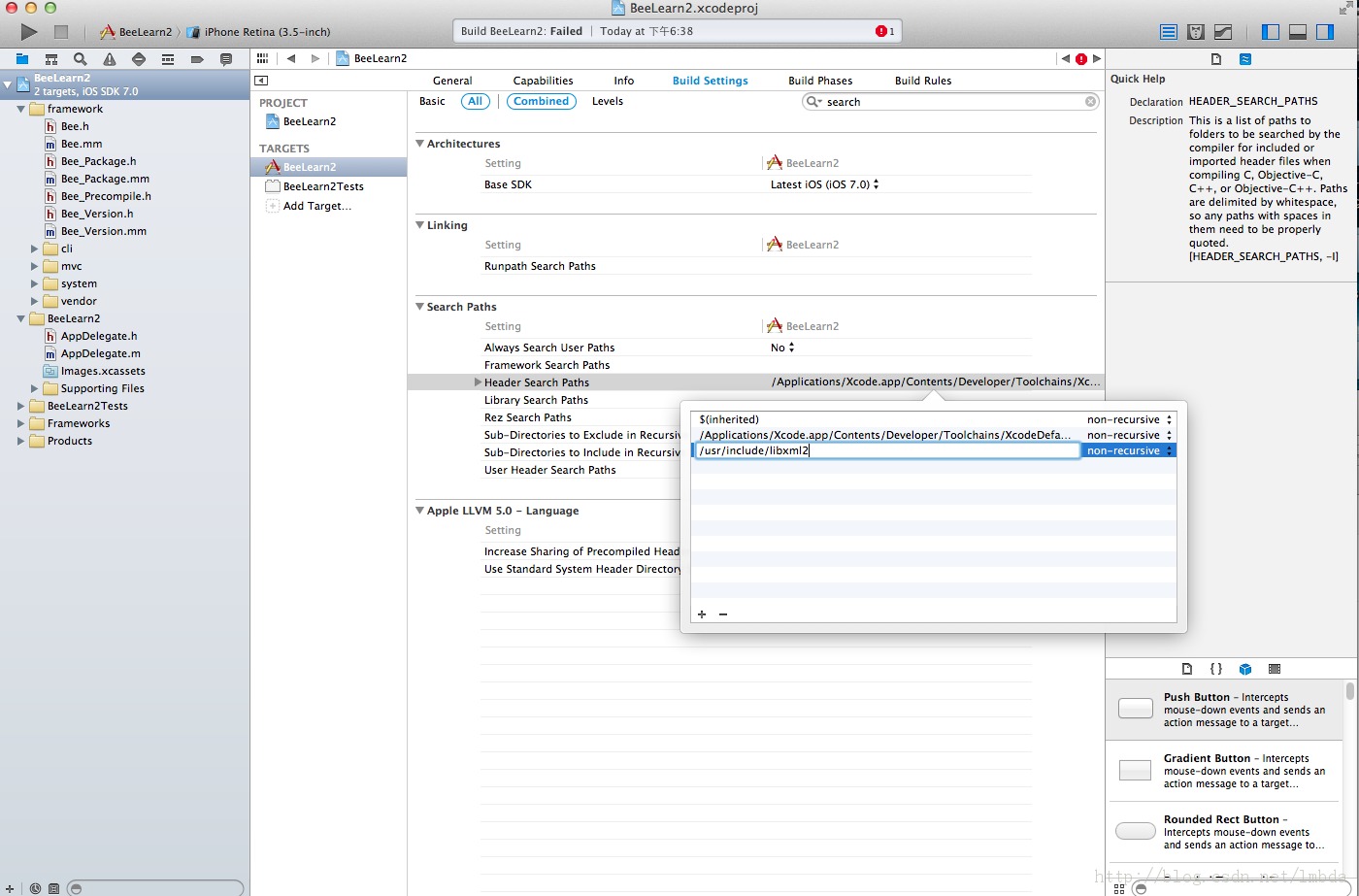Open the issue navigator warning icon
The width and height of the screenshot is (1359, 896).
coord(110,59)
